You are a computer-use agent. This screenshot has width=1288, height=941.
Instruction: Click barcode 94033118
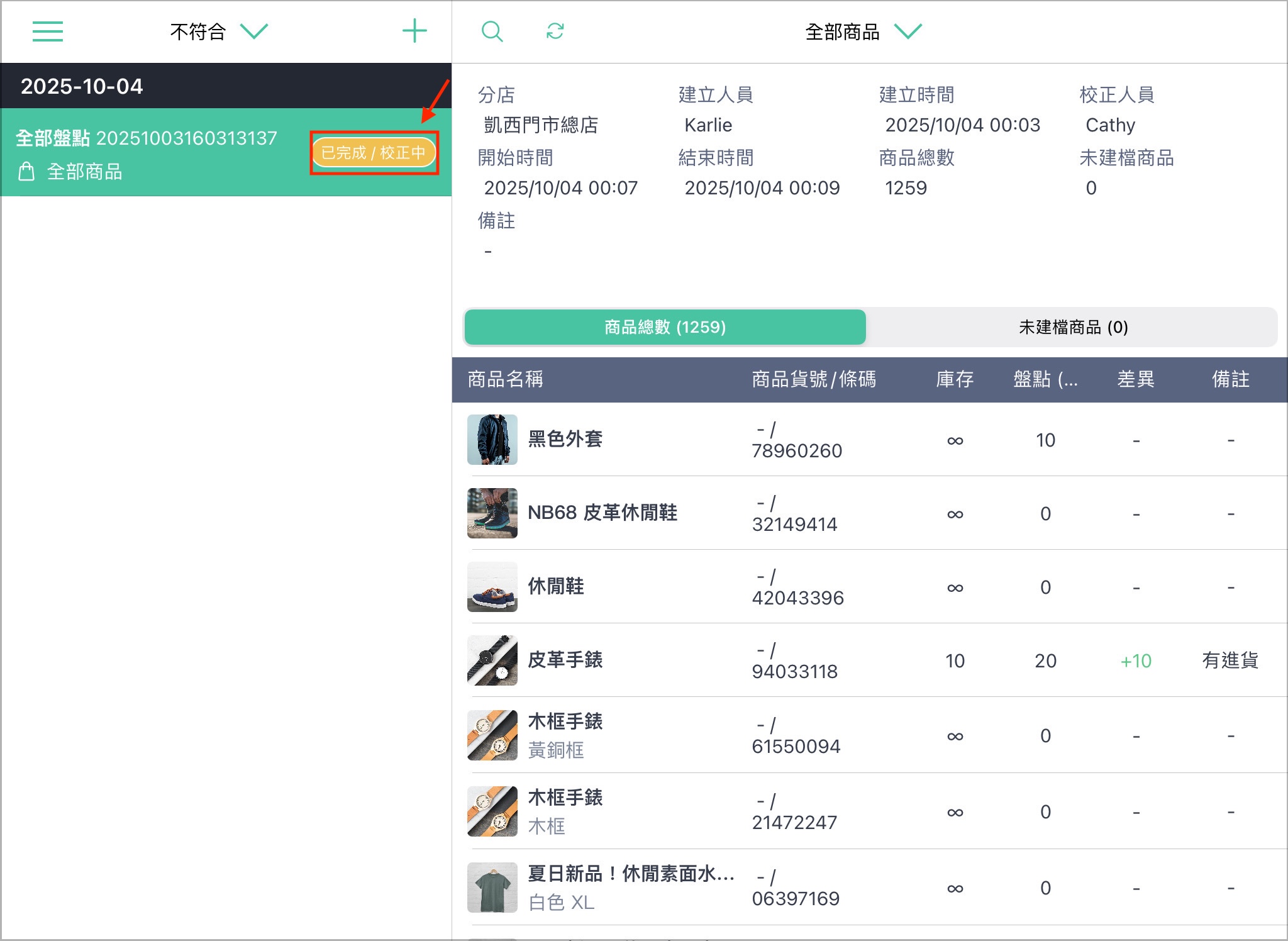pos(794,672)
